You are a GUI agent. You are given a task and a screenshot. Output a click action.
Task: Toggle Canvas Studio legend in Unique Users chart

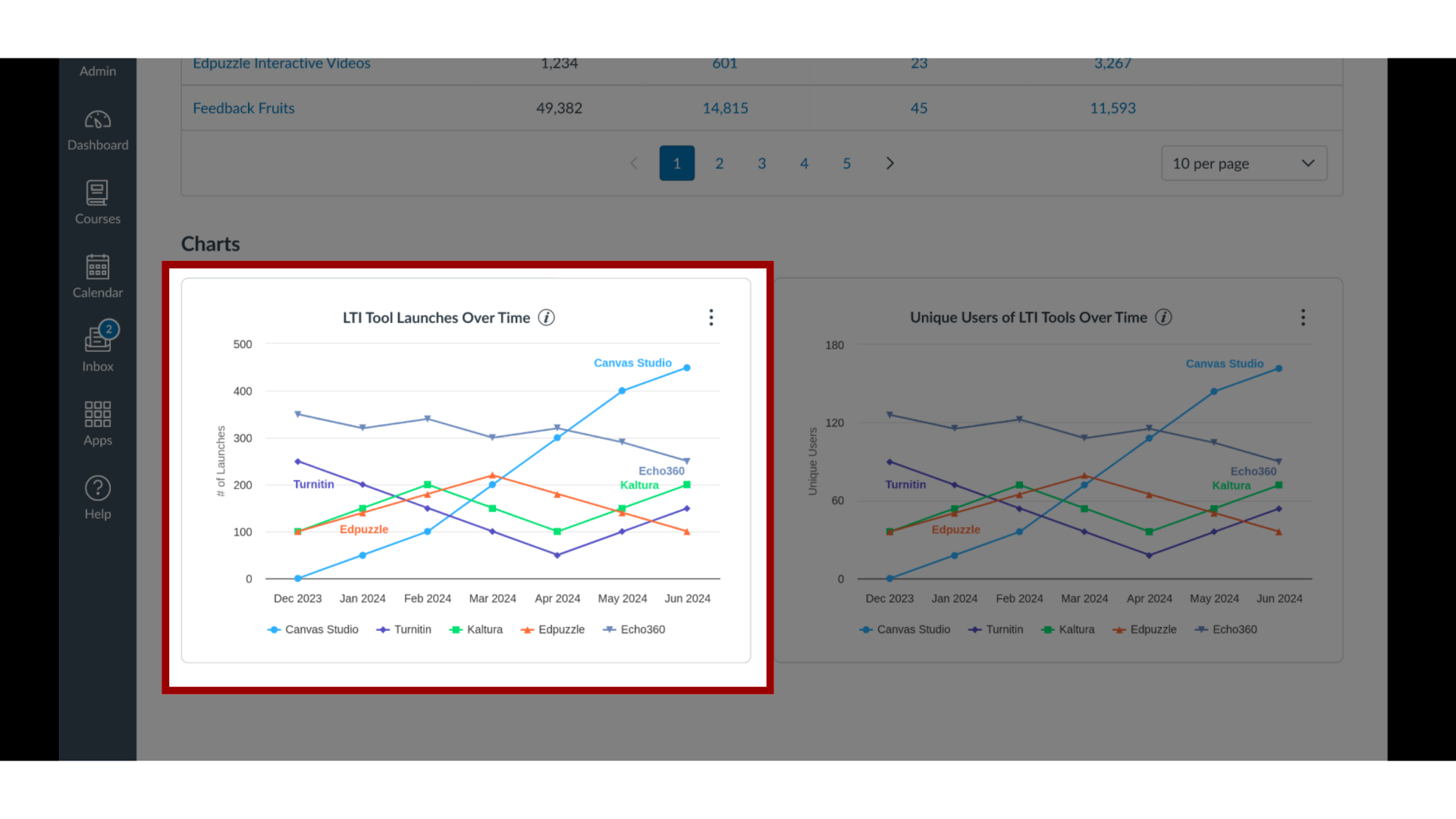point(905,629)
